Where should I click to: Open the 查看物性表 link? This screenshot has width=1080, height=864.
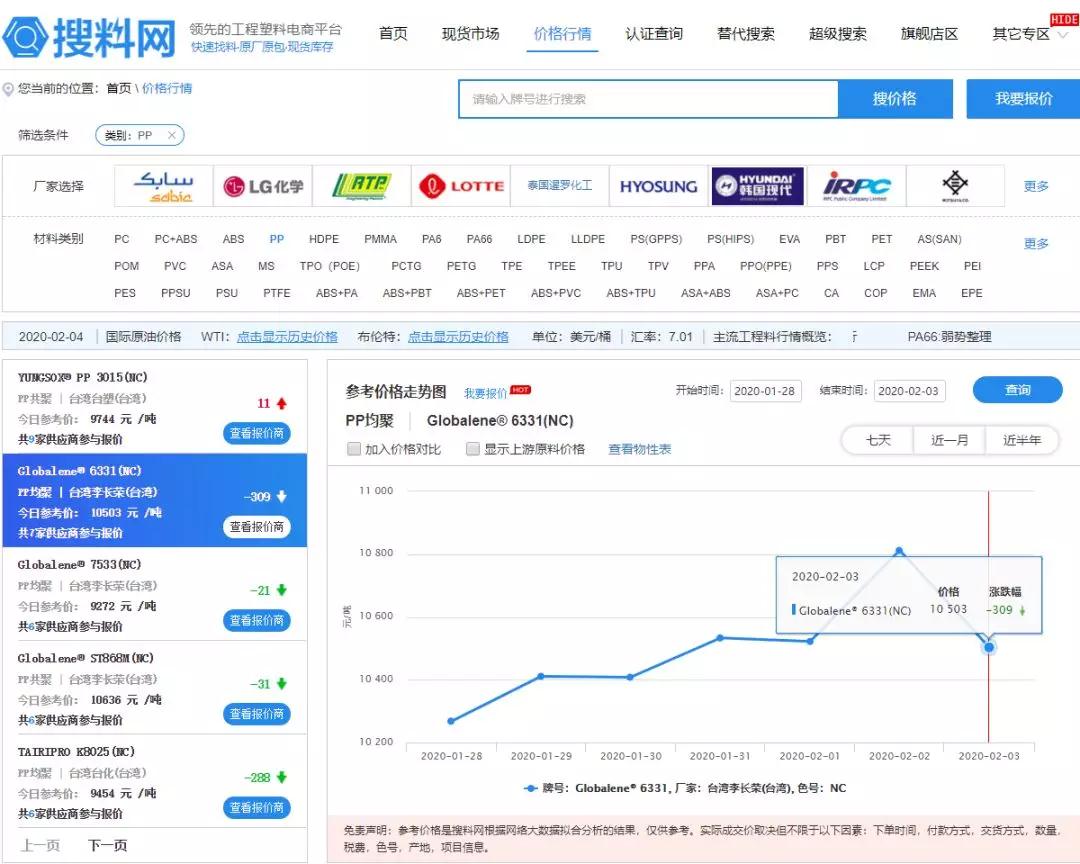[639, 450]
